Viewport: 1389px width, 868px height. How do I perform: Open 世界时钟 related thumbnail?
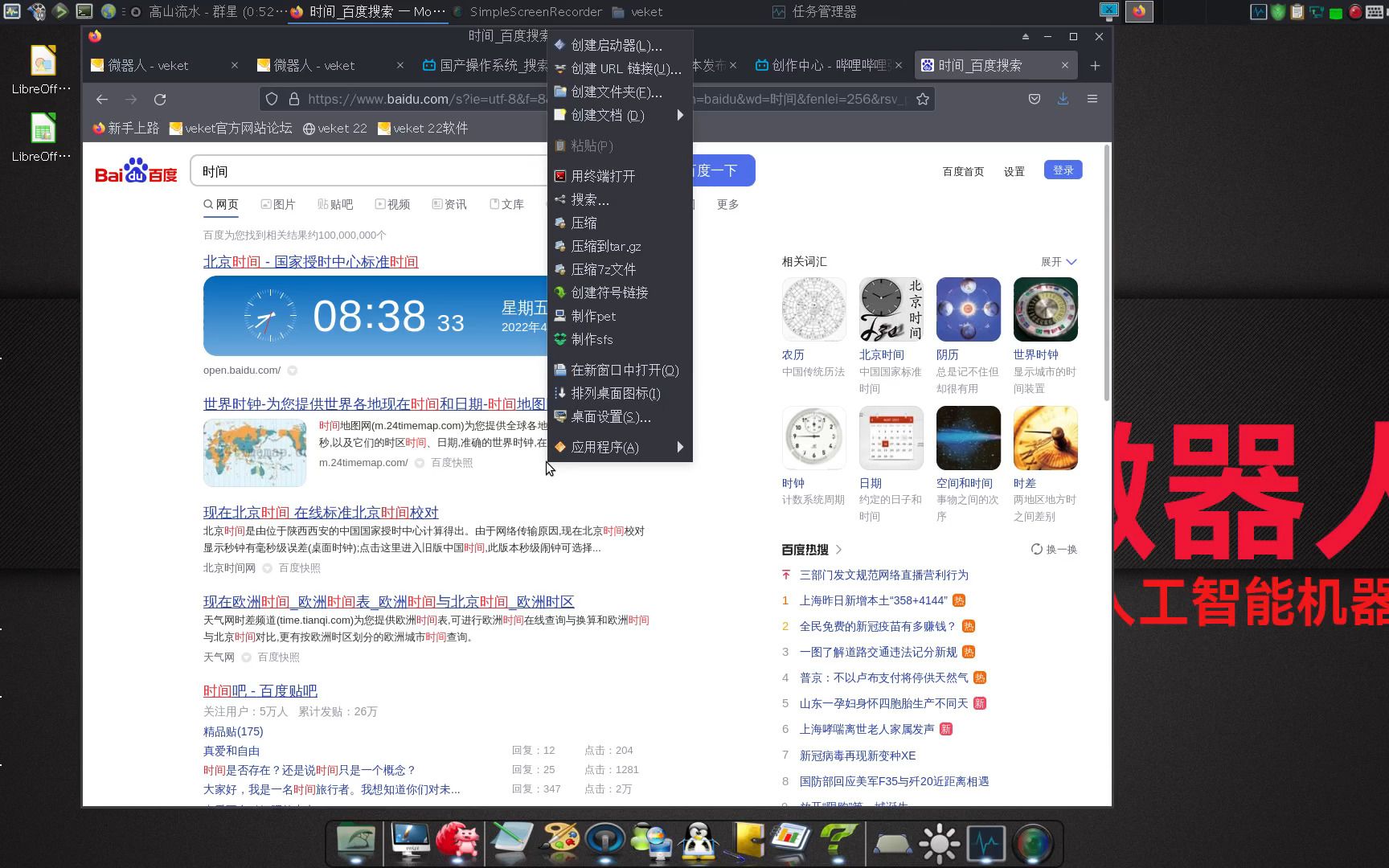click(1045, 309)
